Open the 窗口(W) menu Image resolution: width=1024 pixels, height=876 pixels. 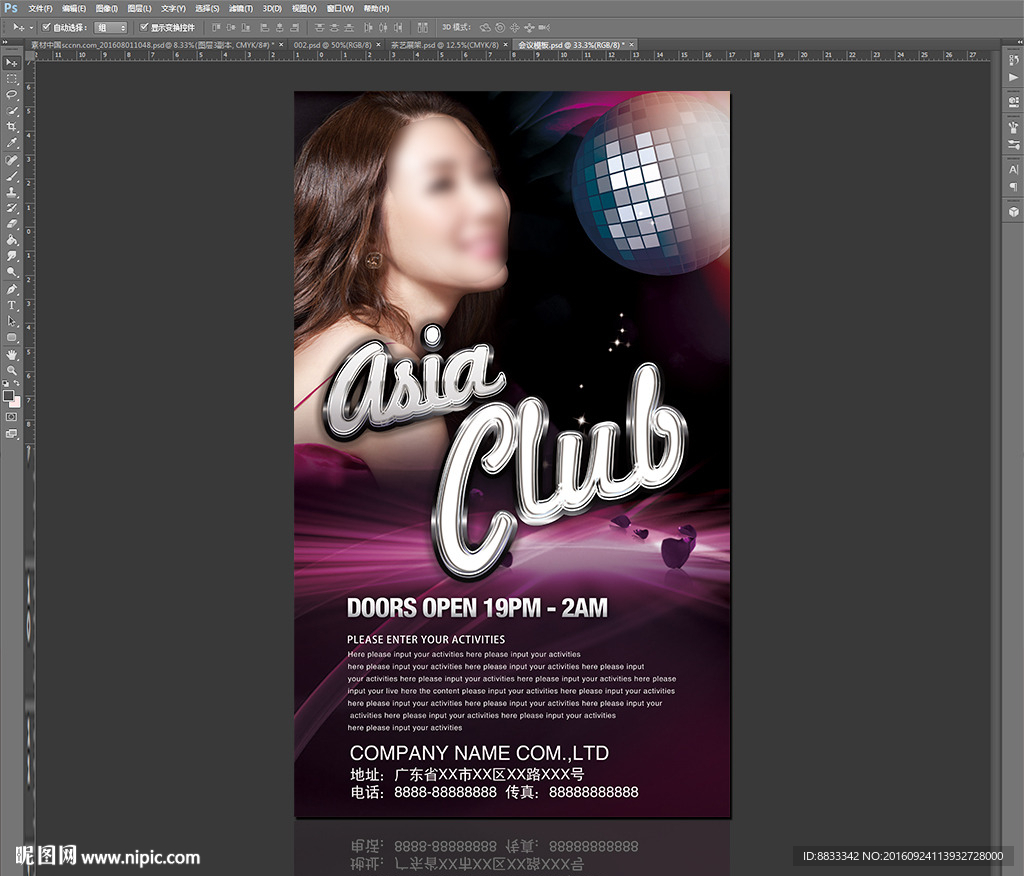click(x=340, y=8)
